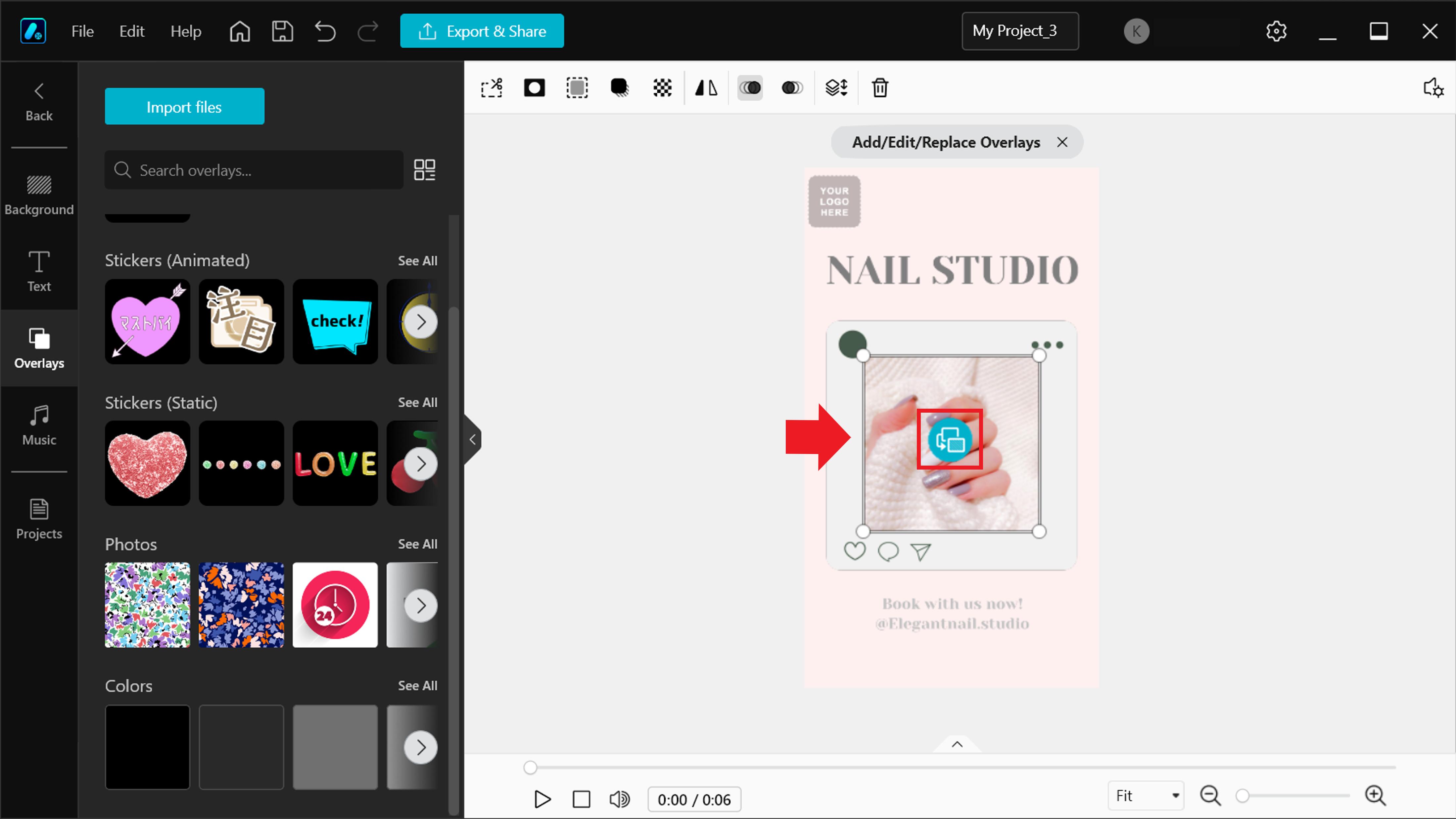Select the Crop tool in the toolbar
Screen dimensions: 1456x819
(x=491, y=88)
